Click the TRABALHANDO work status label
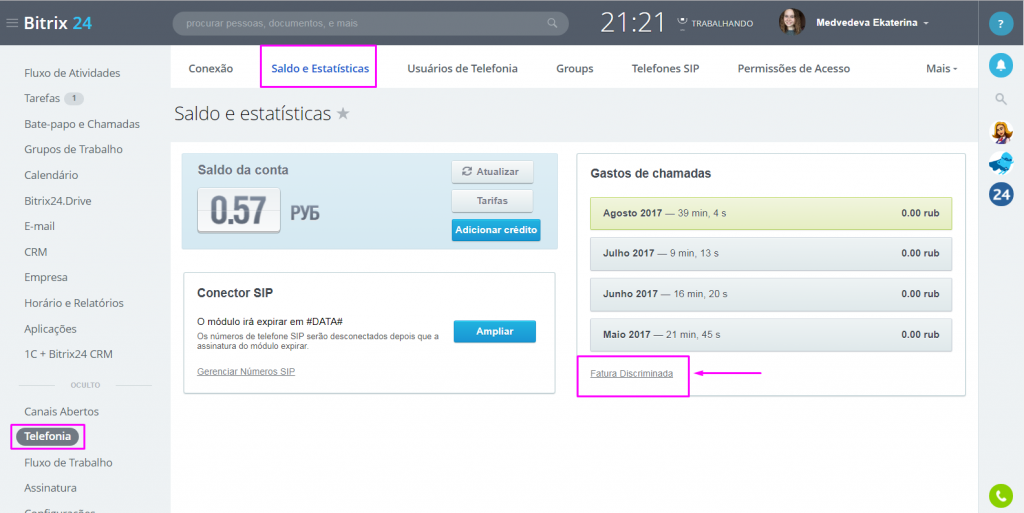1024x513 pixels. click(x=722, y=23)
